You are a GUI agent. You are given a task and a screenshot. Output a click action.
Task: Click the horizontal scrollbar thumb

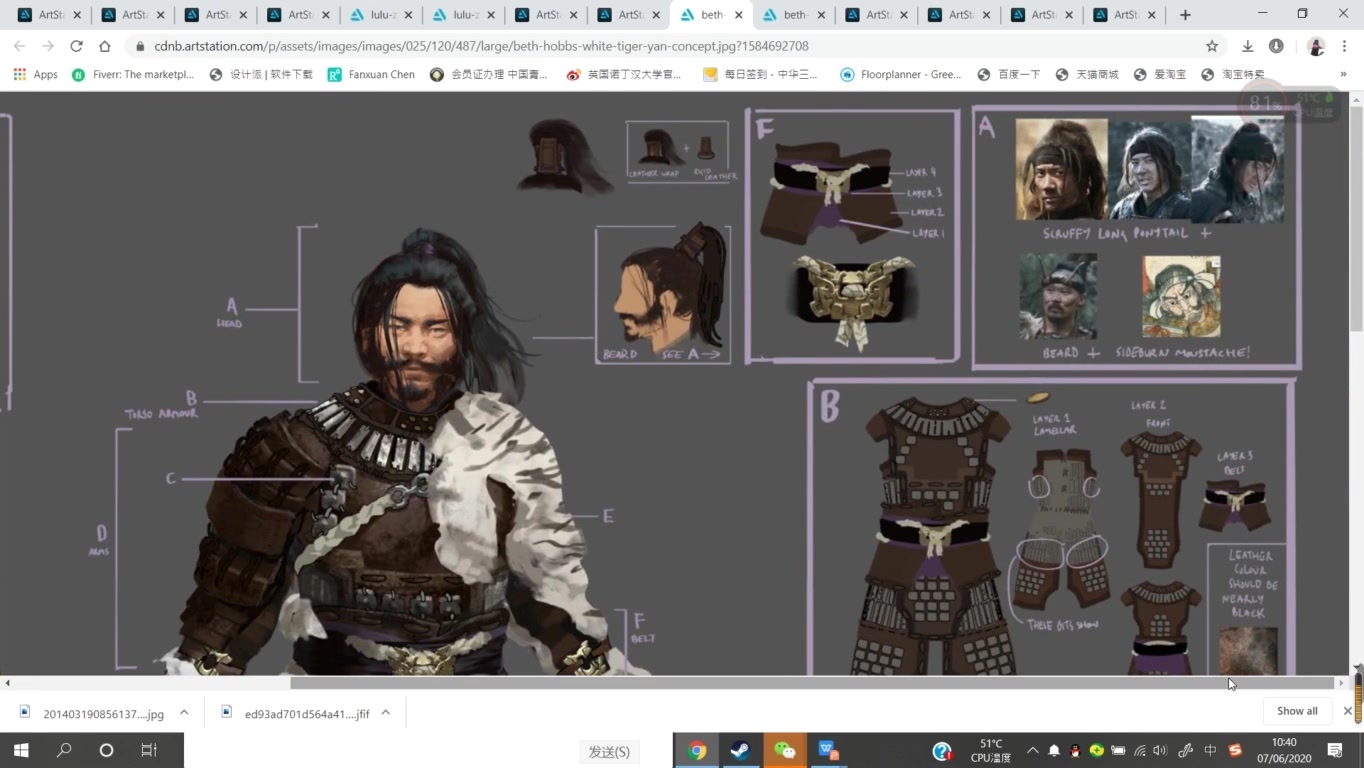(x=812, y=683)
